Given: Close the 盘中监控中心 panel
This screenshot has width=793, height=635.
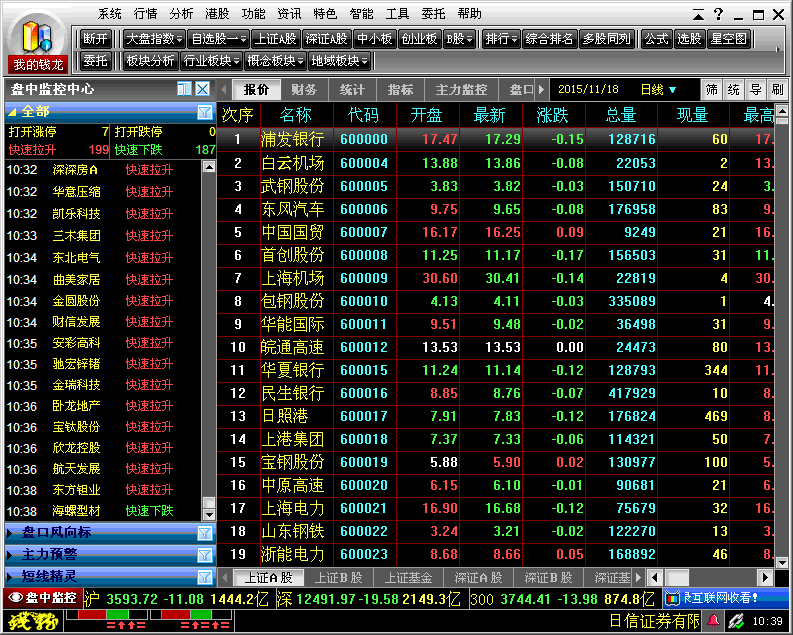Looking at the screenshot, I should pos(203,89).
